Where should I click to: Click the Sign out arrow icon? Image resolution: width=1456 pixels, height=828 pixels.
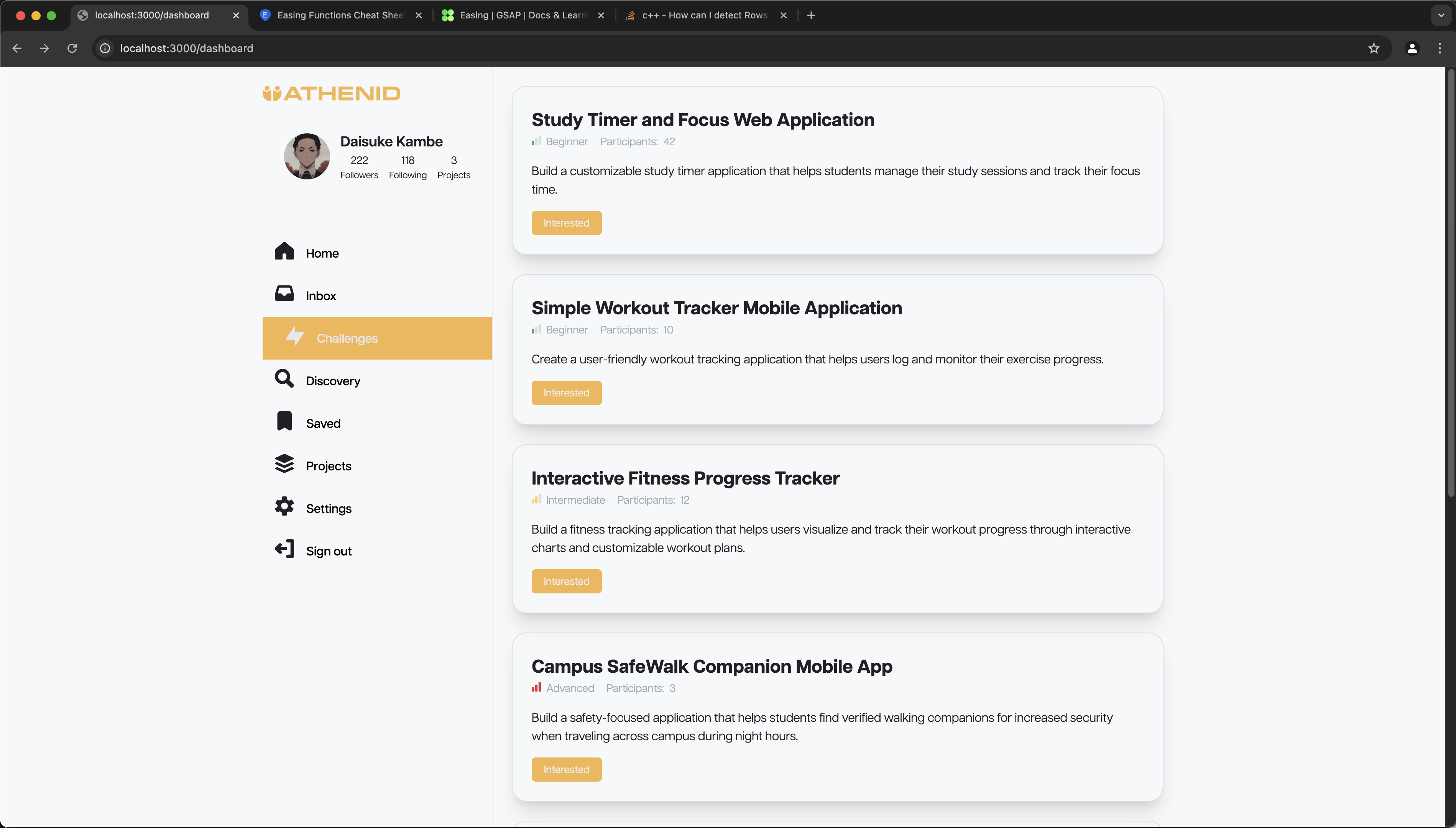[x=284, y=549]
